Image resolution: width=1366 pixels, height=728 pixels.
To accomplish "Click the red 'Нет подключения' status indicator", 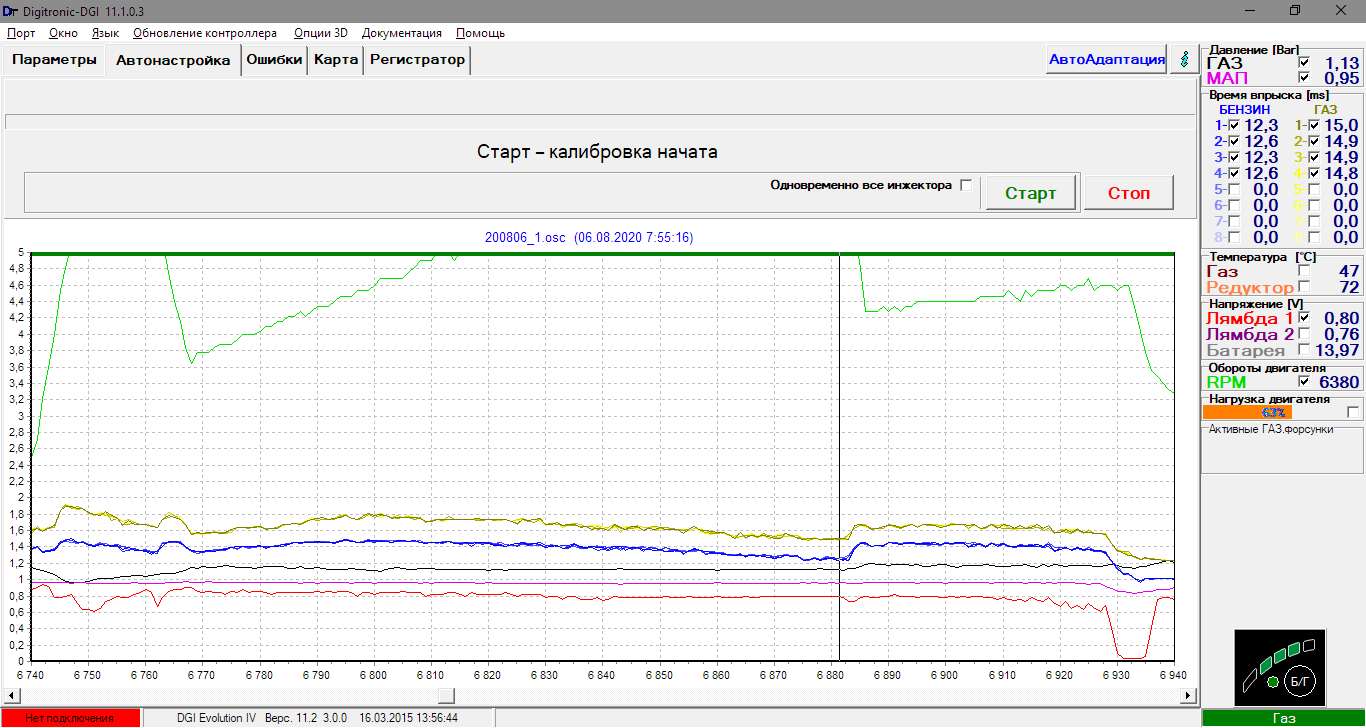I will coord(69,718).
